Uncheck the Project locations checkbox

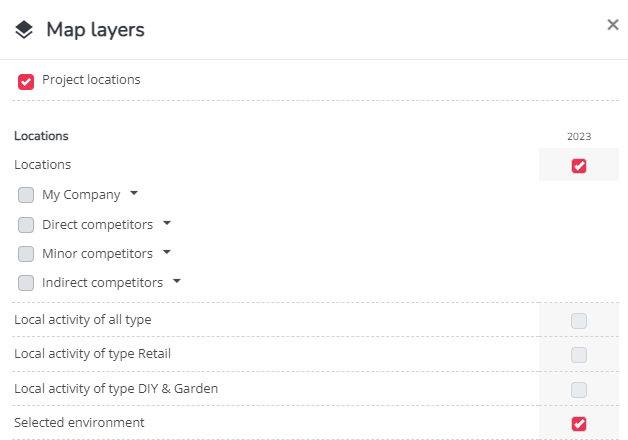point(26,82)
